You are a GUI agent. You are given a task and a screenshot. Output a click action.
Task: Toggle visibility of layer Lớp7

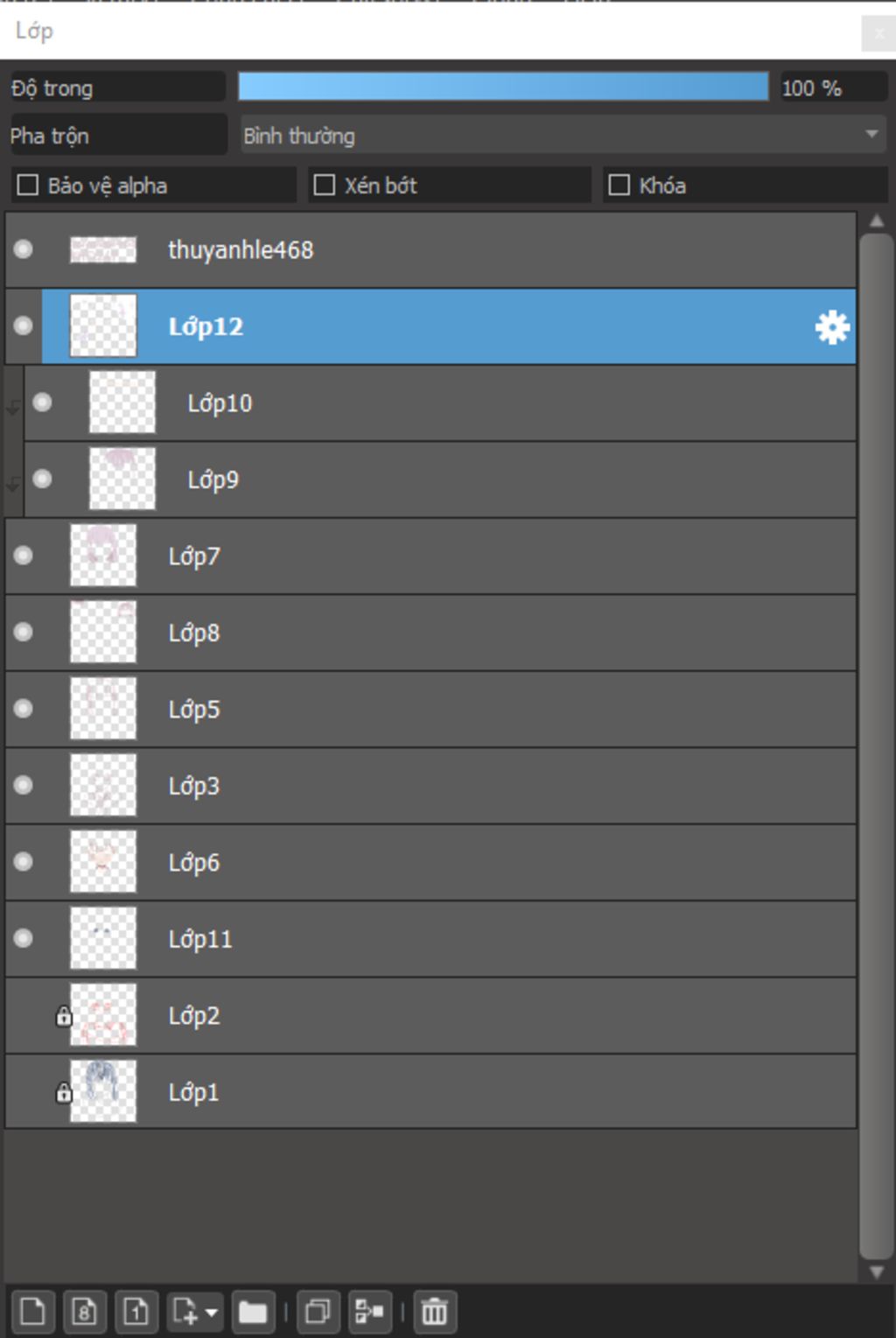pos(24,556)
